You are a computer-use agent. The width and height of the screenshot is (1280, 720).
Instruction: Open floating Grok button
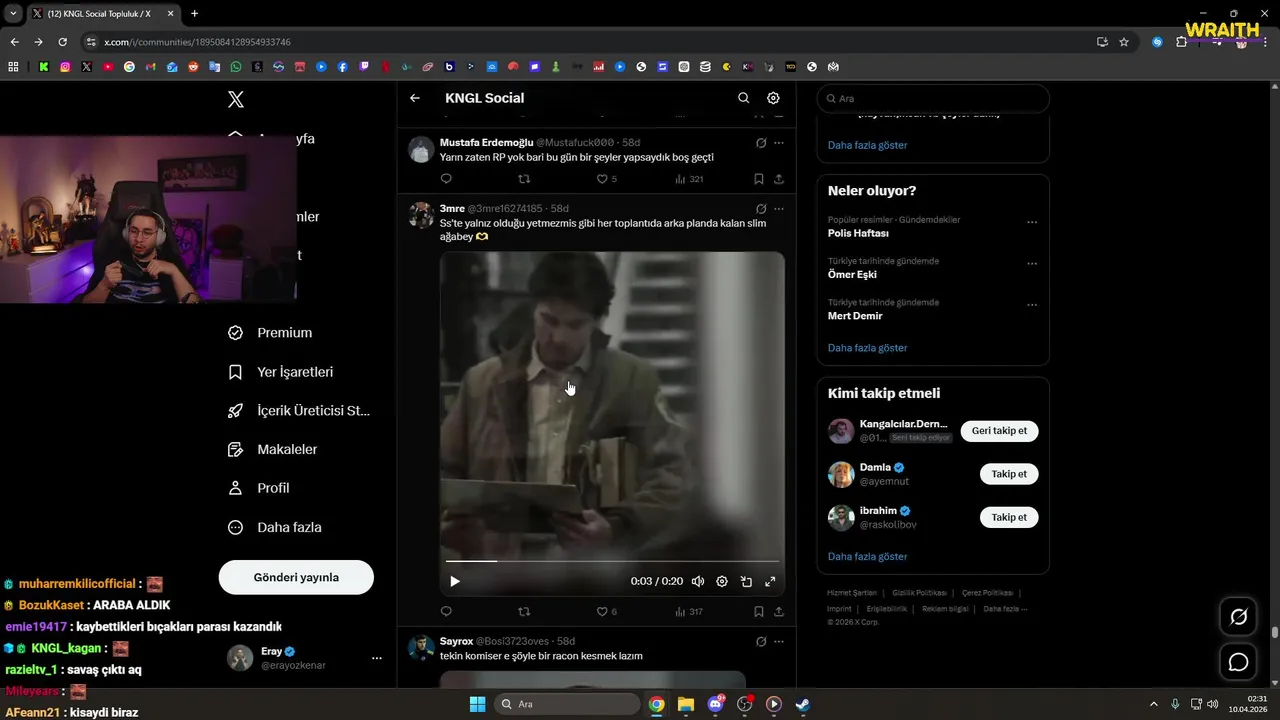[x=1238, y=617]
